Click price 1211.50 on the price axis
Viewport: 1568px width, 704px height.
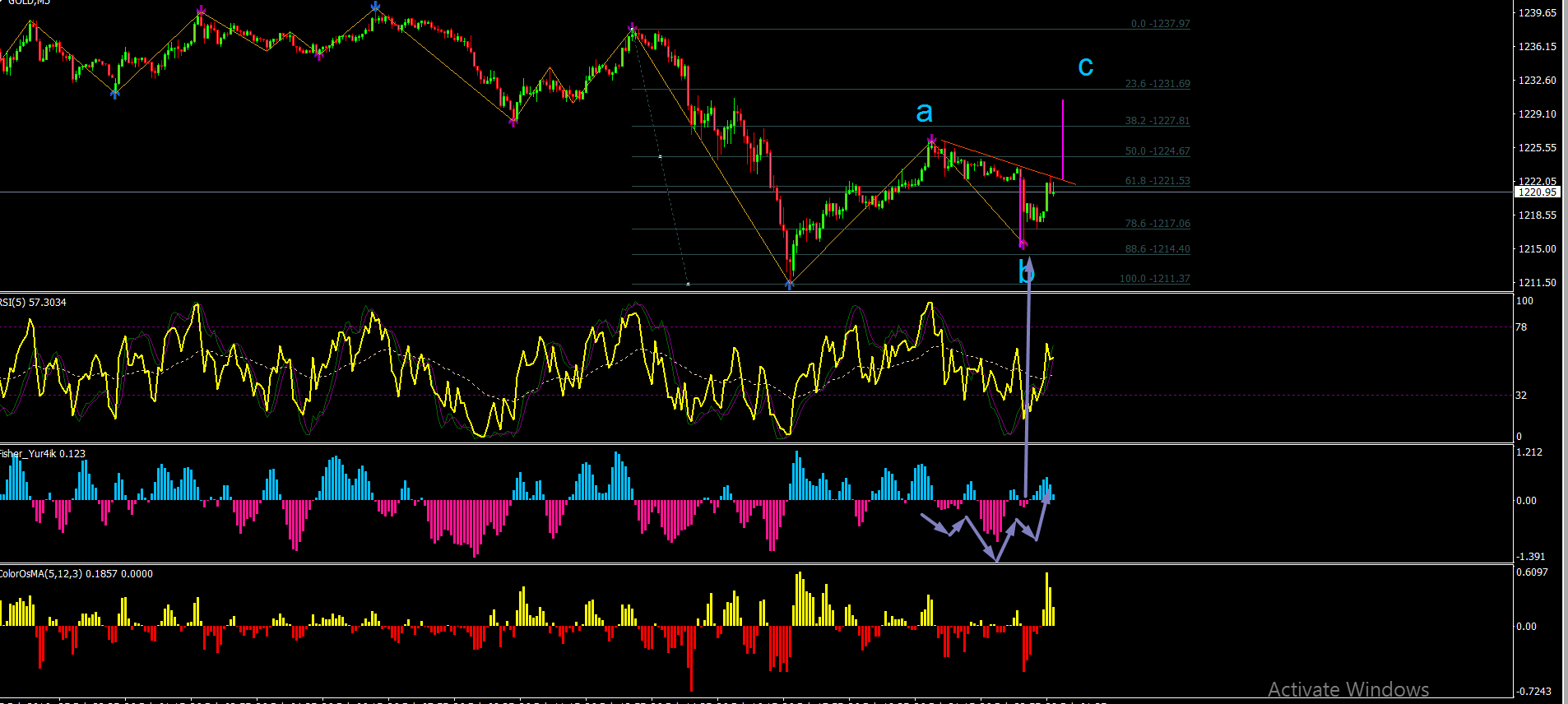click(1537, 283)
